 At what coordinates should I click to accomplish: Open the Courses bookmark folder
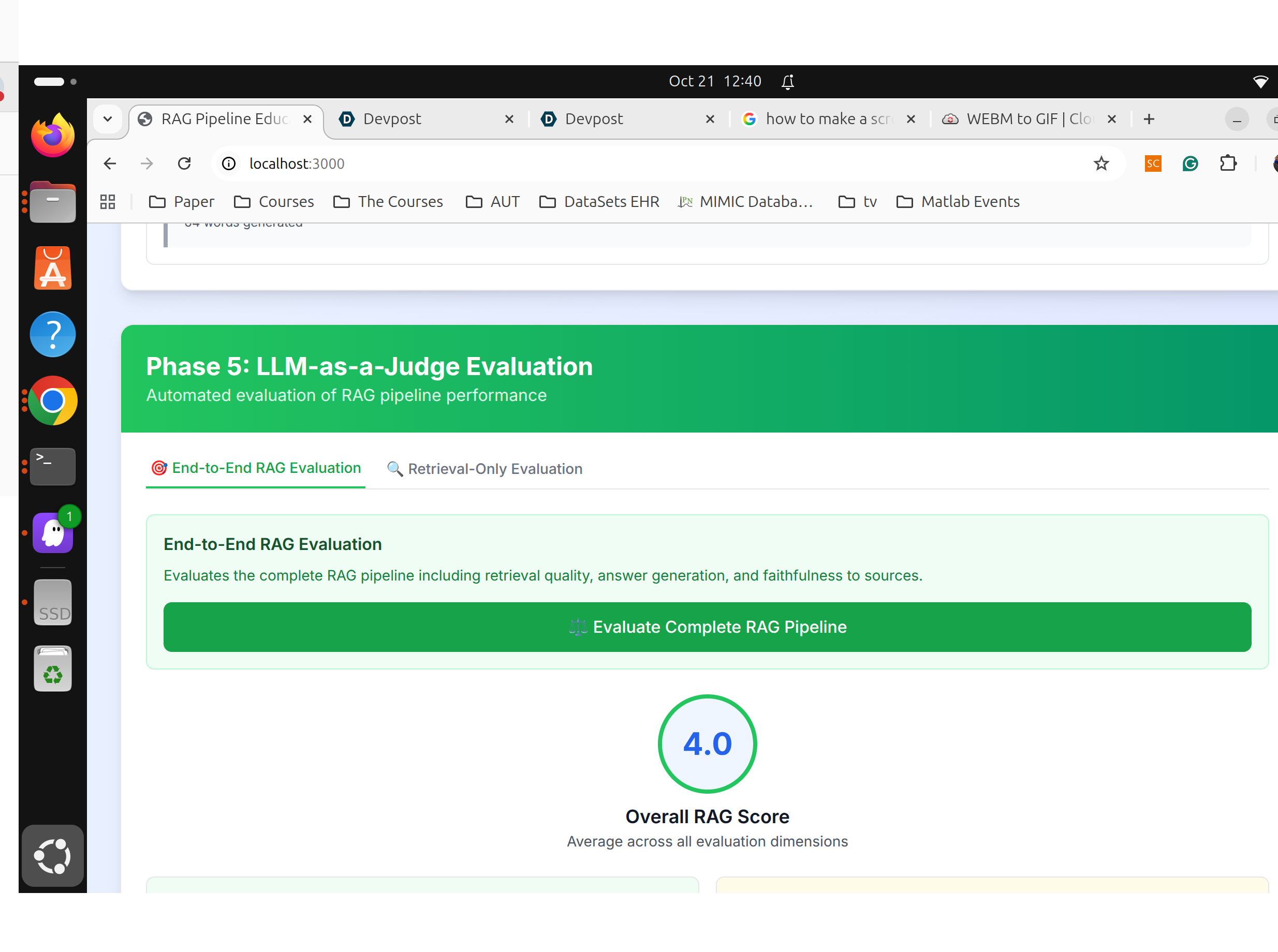pyautogui.click(x=274, y=202)
